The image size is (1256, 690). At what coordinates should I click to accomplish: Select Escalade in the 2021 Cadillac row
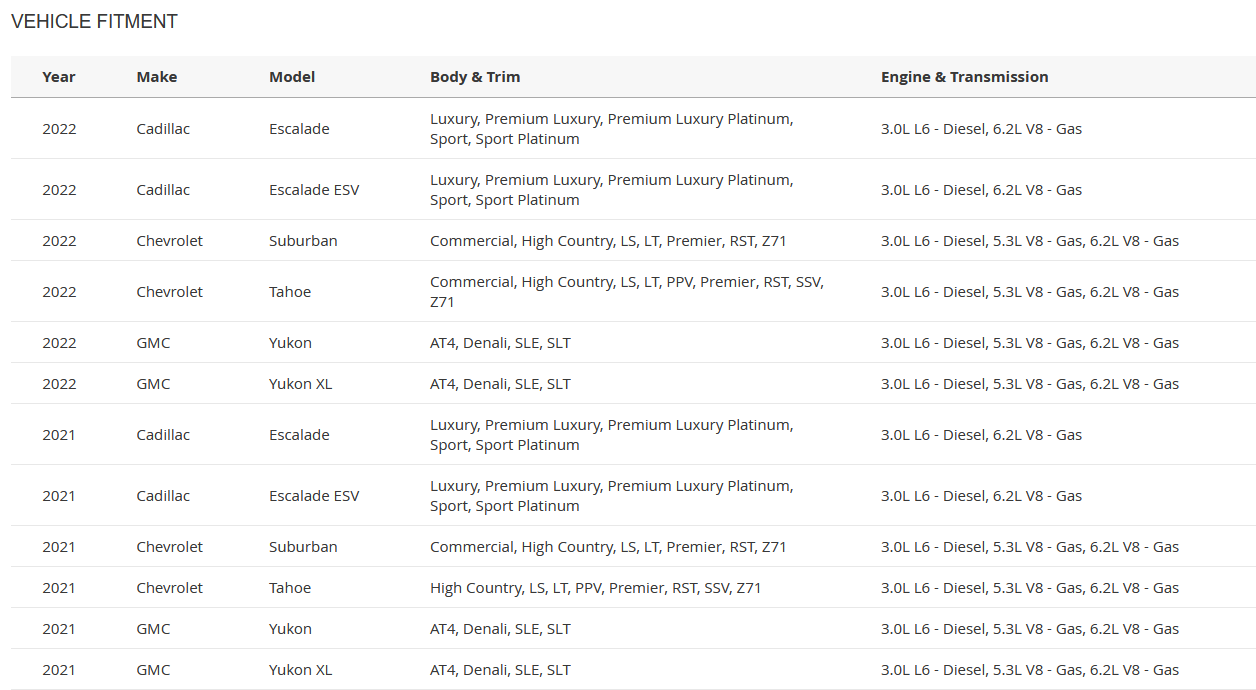pos(299,435)
